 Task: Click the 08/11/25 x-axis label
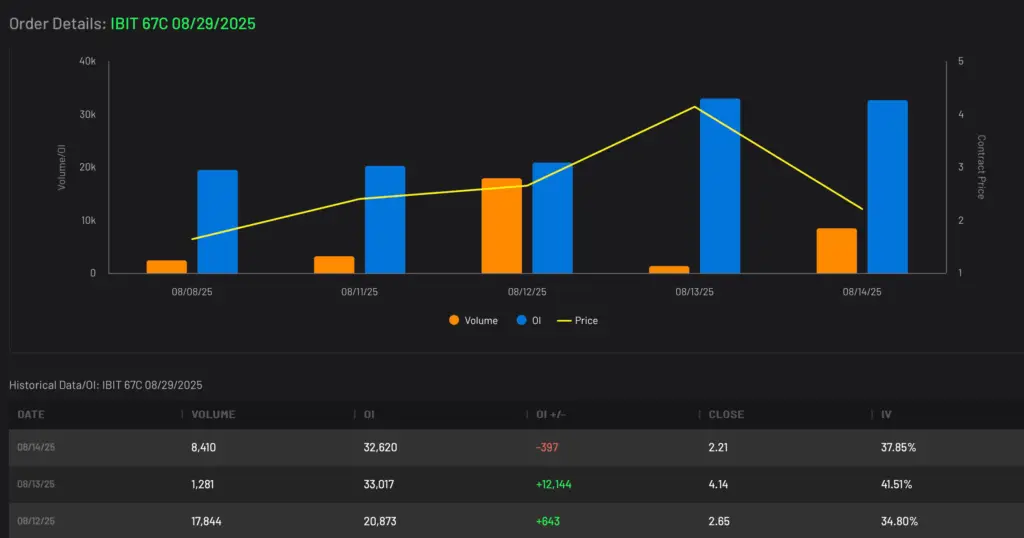[359, 292]
